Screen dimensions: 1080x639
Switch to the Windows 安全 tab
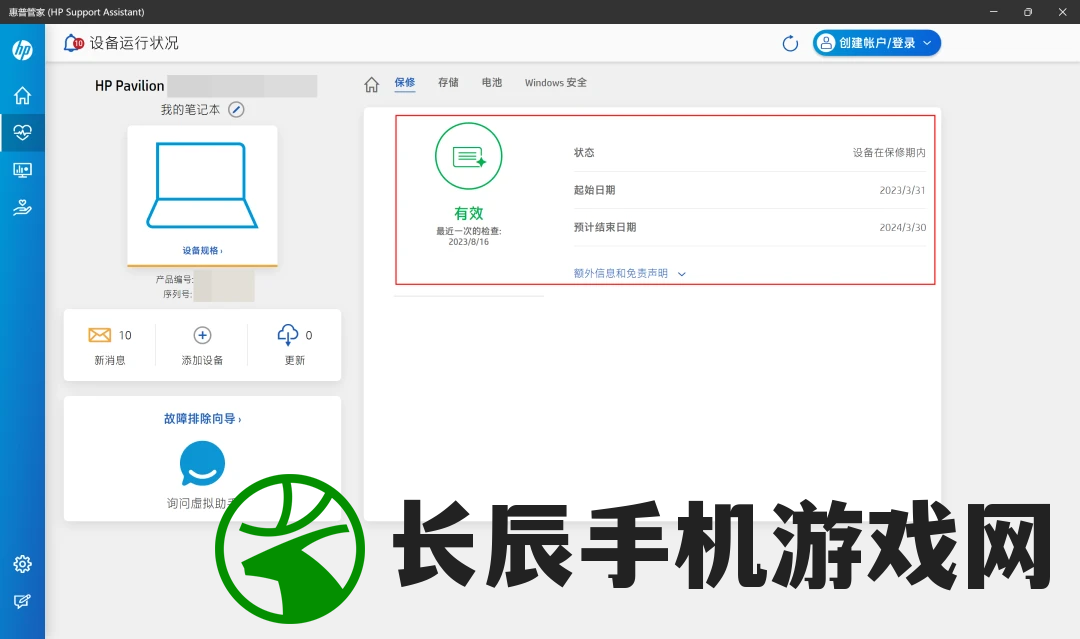point(556,83)
